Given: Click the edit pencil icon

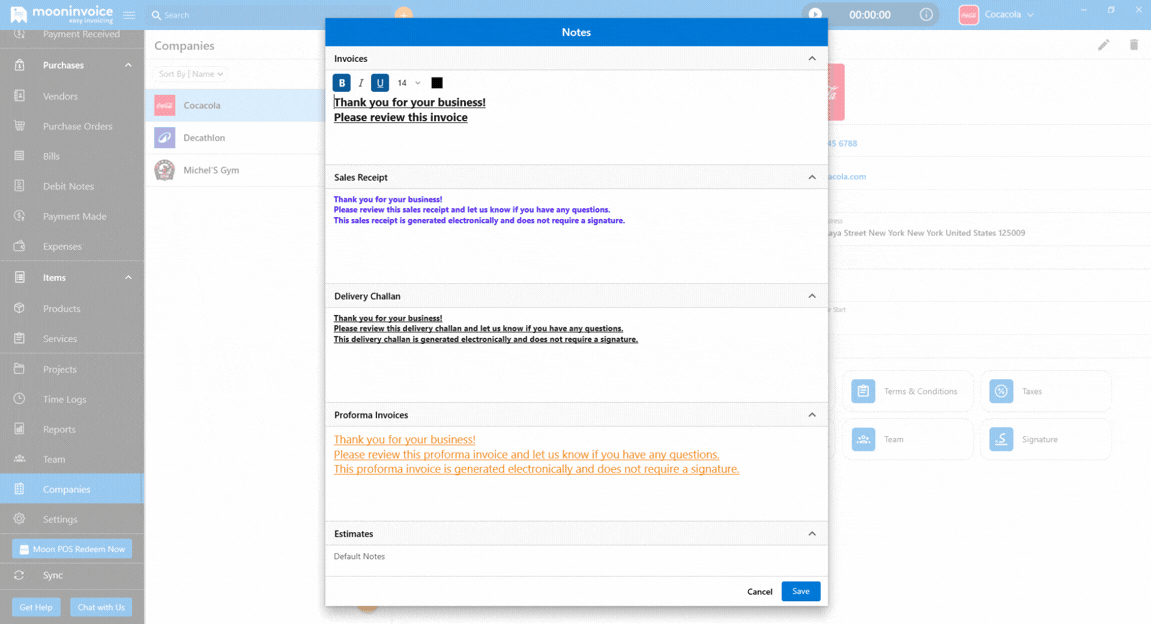Looking at the screenshot, I should (1104, 45).
